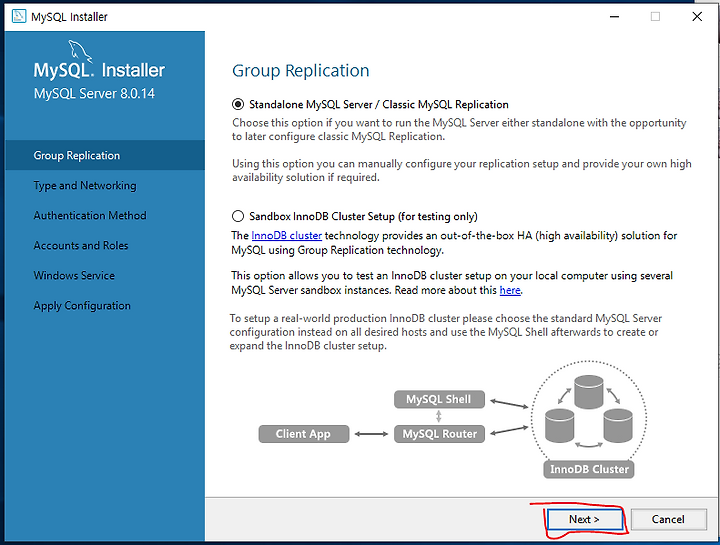Screen dimensions: 720x545
Task: Click the MySQL dolphin logo
Action: tap(80, 51)
